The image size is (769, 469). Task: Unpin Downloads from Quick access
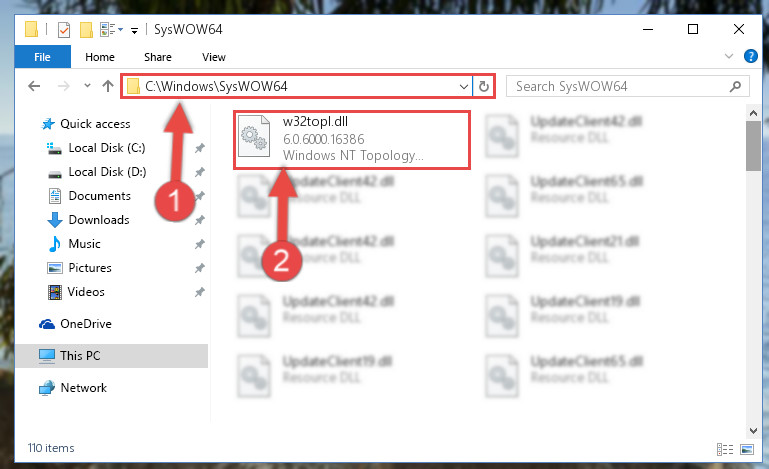[200, 220]
